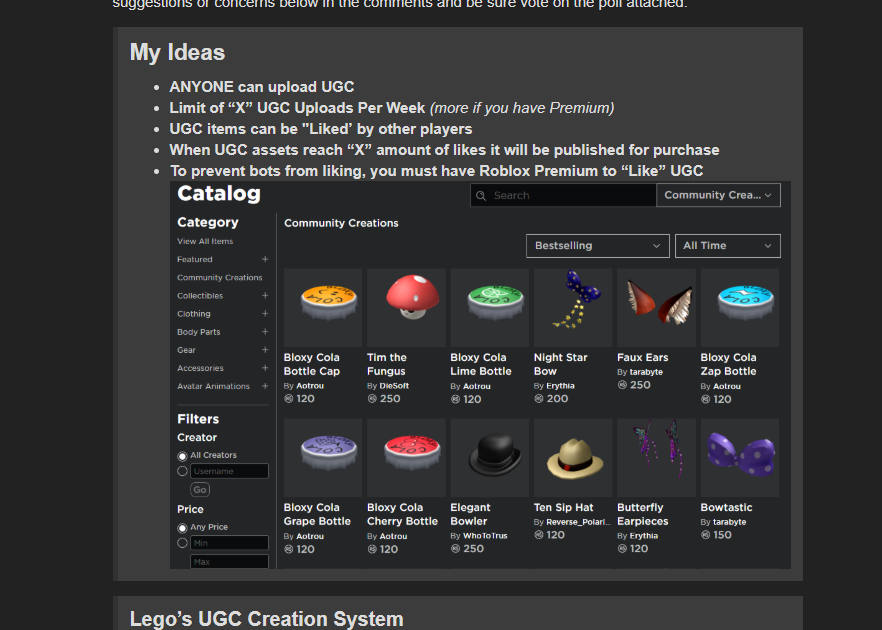Screen dimensions: 882x630
Task: Click the Bowtastic title text
Action: [x=726, y=507]
